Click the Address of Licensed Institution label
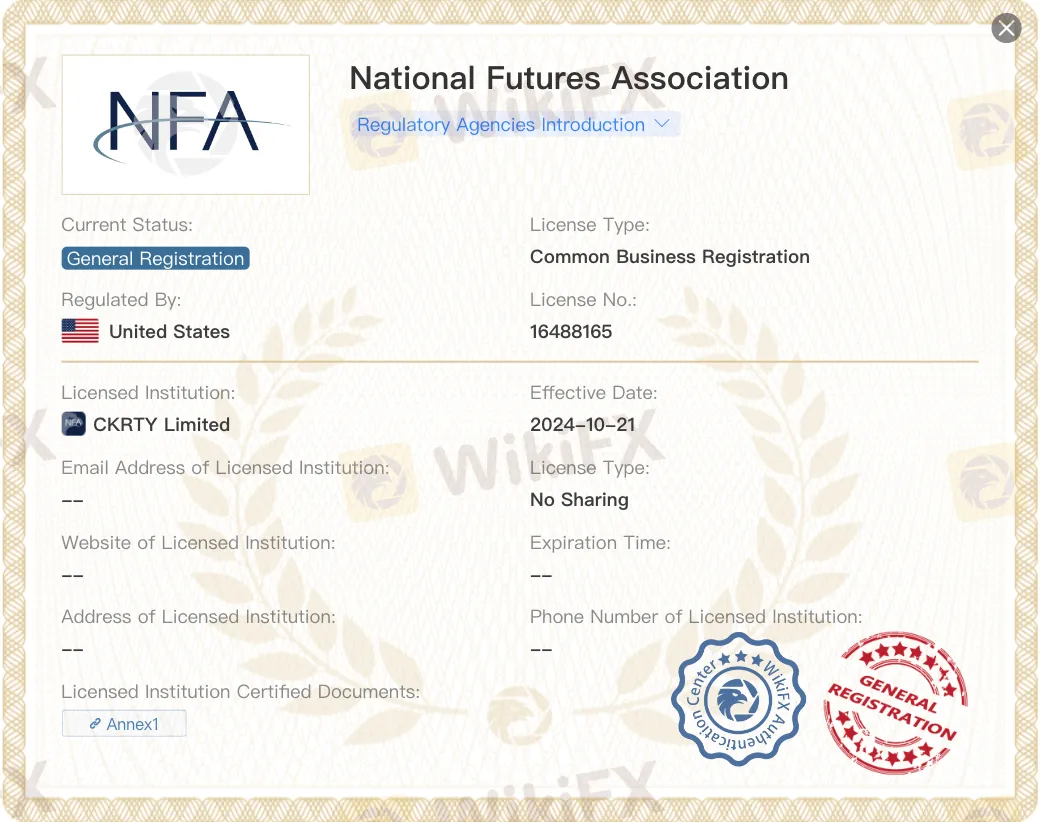1040x822 pixels. [x=199, y=617]
